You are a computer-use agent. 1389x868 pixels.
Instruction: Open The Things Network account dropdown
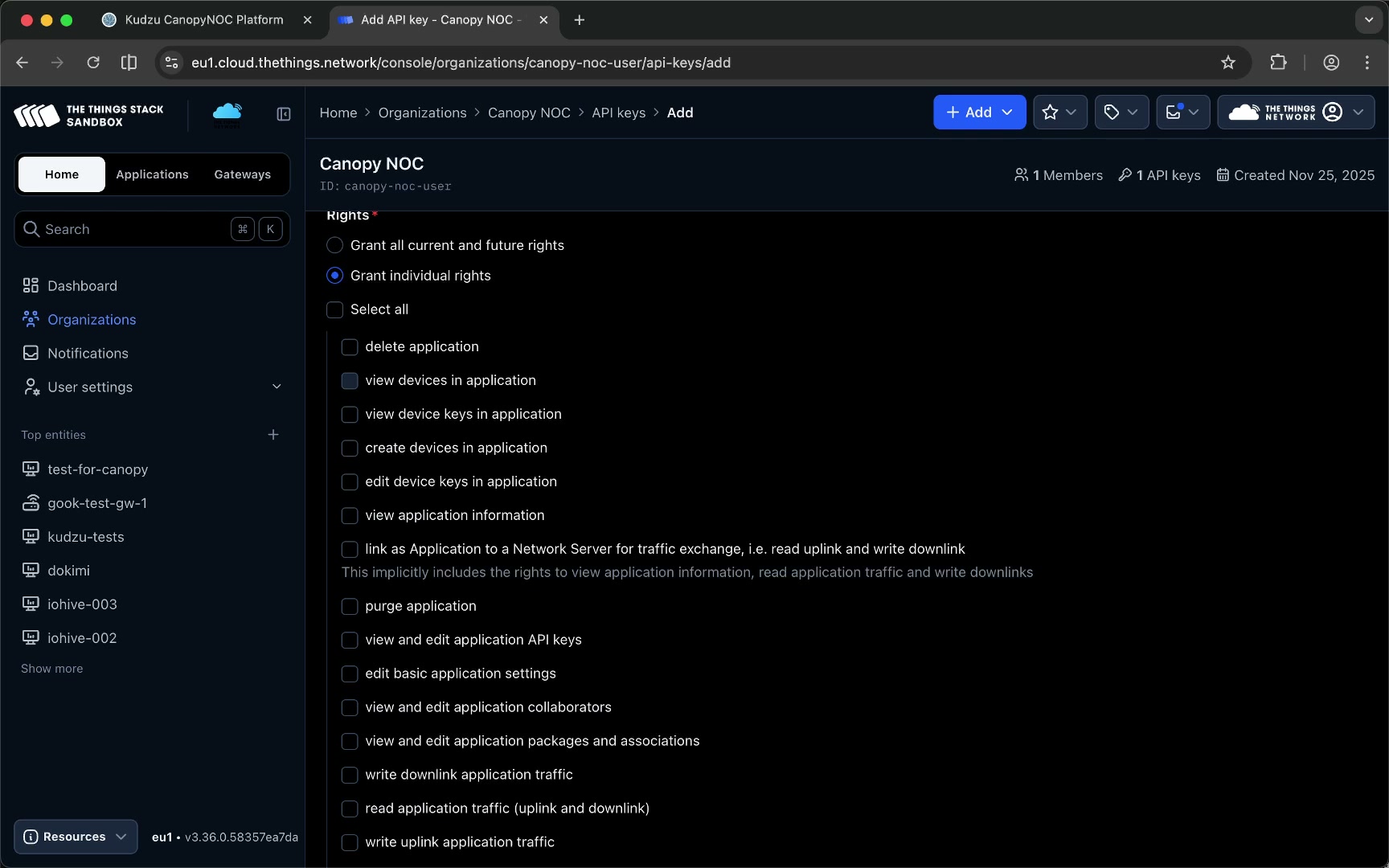tap(1296, 113)
